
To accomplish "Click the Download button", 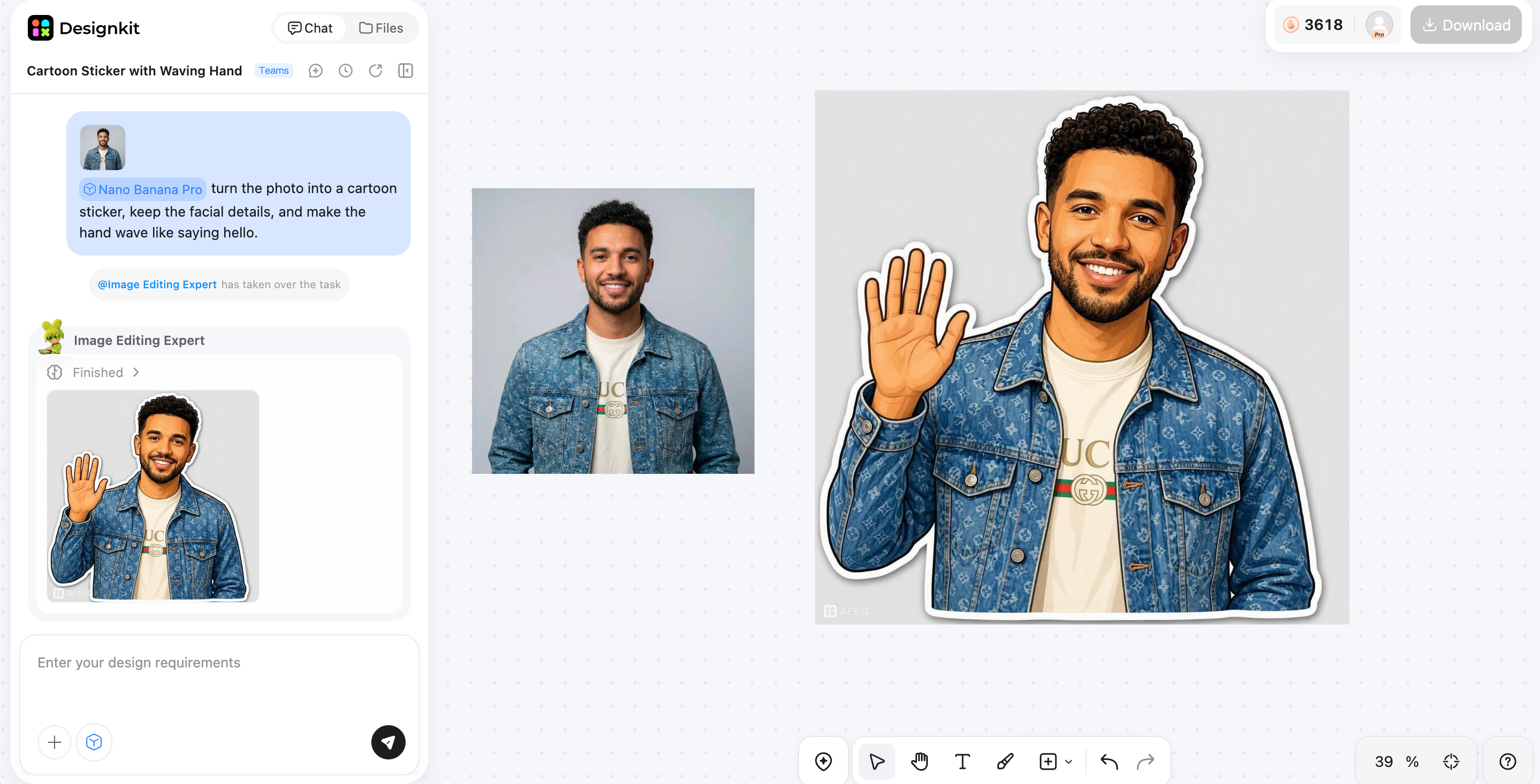I will click(1466, 25).
